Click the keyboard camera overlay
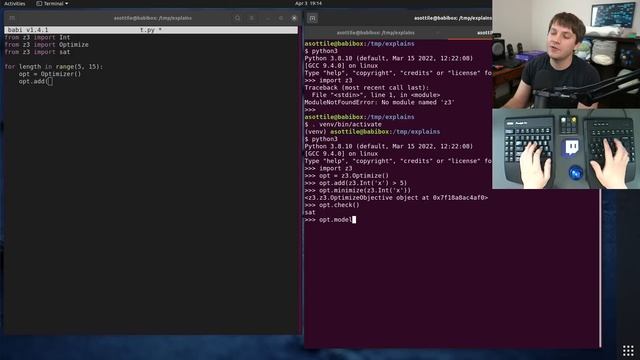640x360 pixels. pyautogui.click(x=566, y=149)
